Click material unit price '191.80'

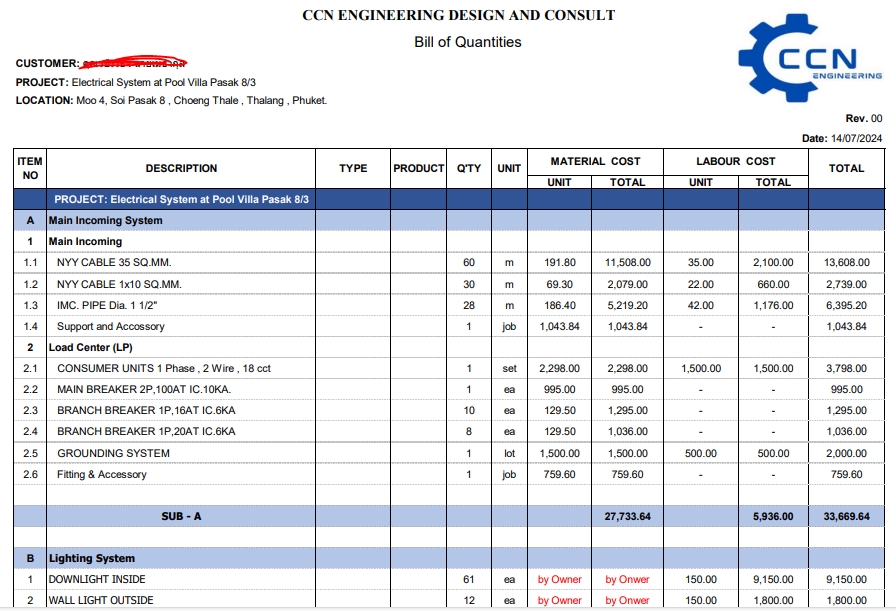tap(559, 263)
